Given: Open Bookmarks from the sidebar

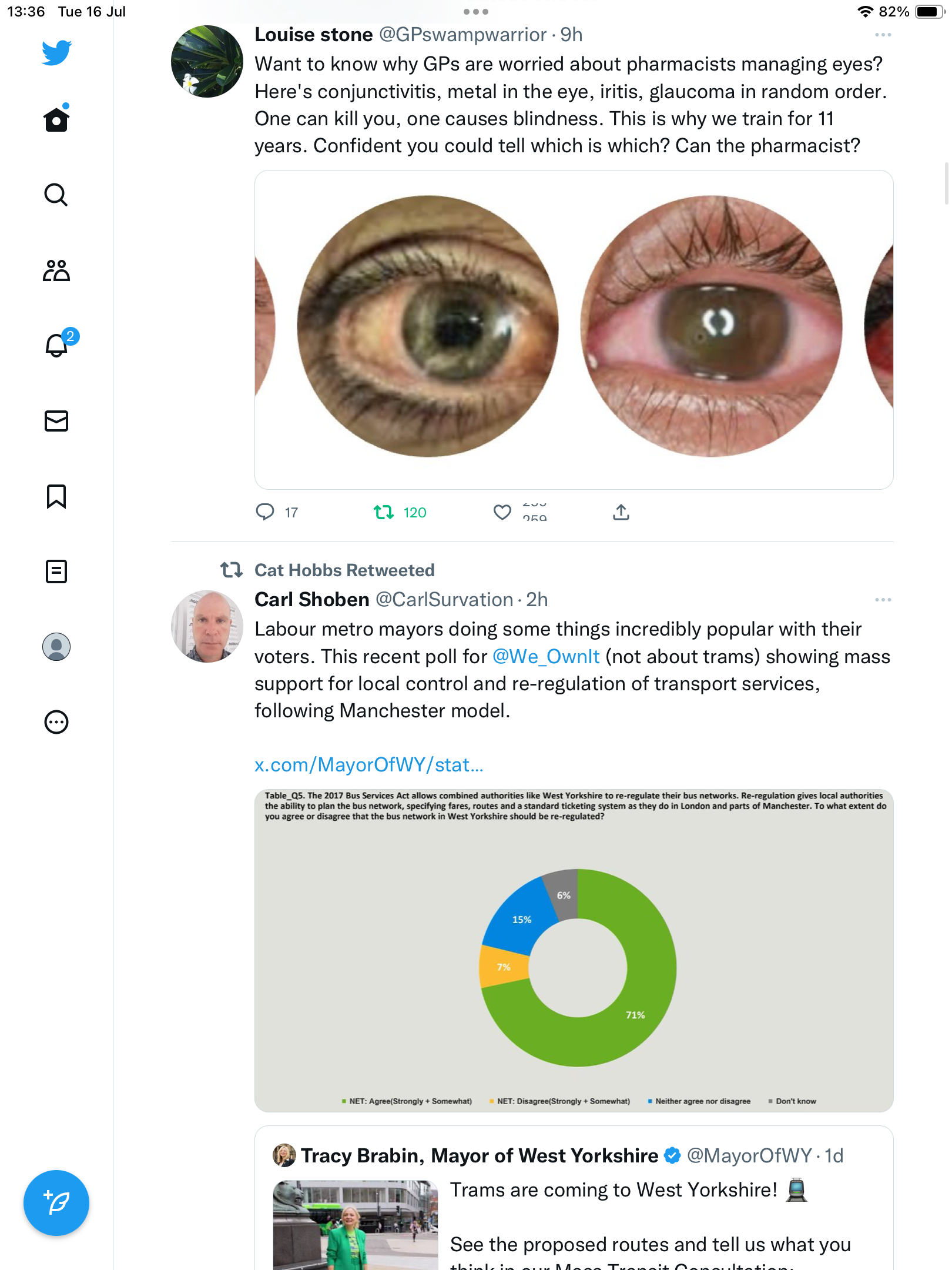Looking at the screenshot, I should 56,496.
